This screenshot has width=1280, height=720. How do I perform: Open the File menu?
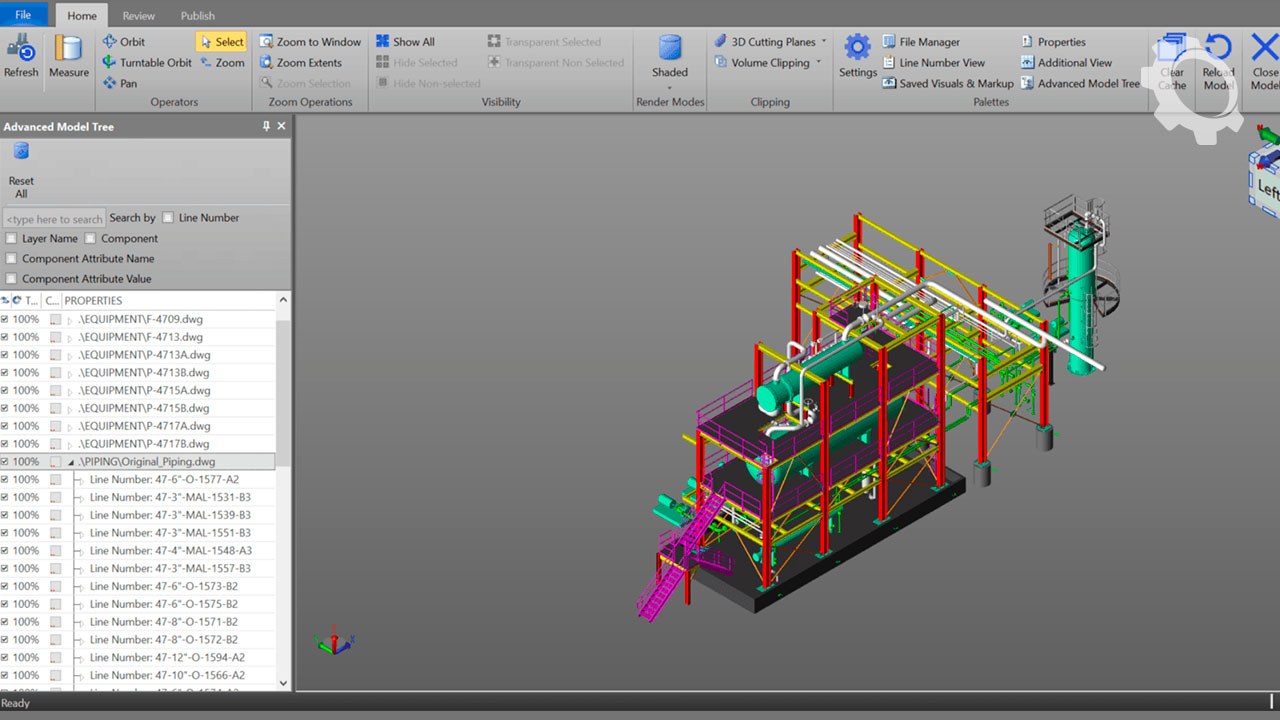pyautogui.click(x=23, y=16)
